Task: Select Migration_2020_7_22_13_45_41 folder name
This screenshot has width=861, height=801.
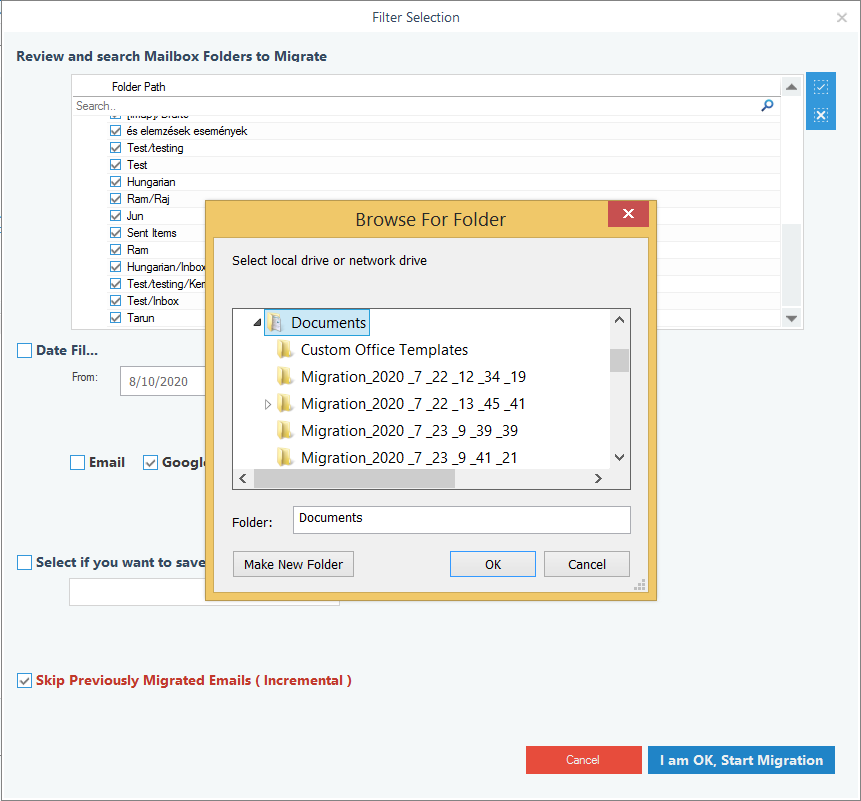Action: [413, 404]
